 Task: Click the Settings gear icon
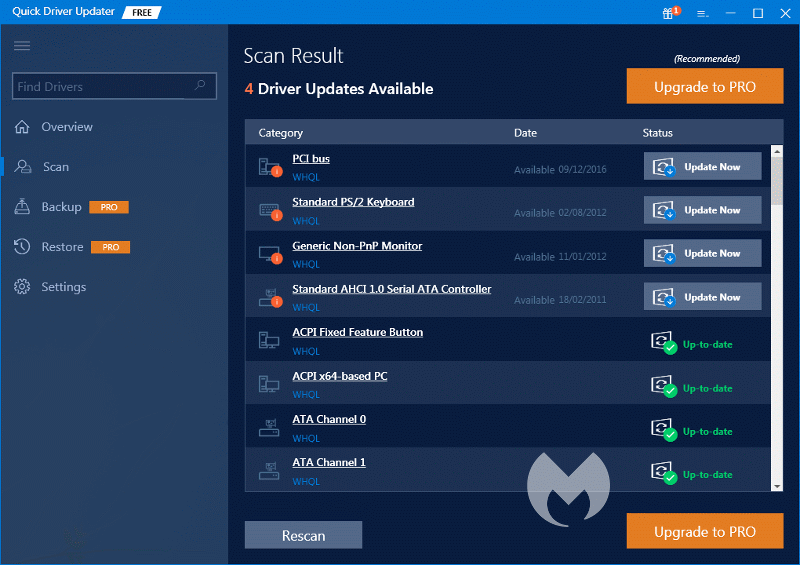coord(22,286)
